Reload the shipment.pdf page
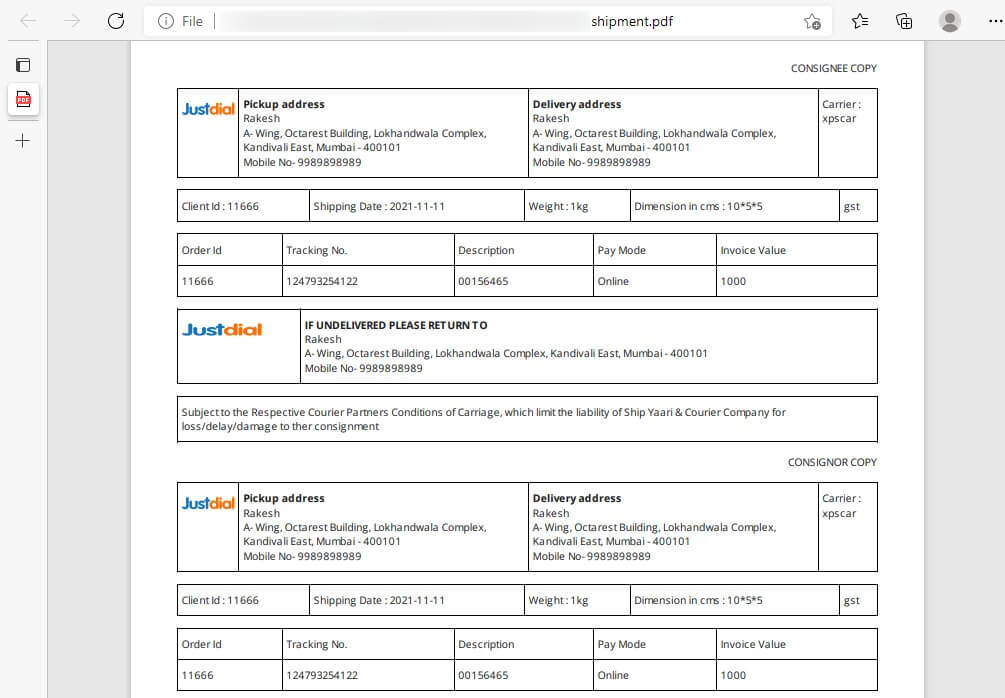This screenshot has height=698, width=1005. (x=116, y=21)
